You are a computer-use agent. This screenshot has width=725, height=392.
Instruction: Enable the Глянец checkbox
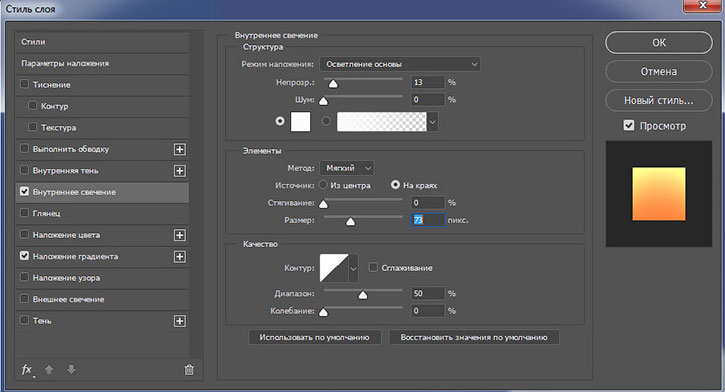[x=25, y=213]
